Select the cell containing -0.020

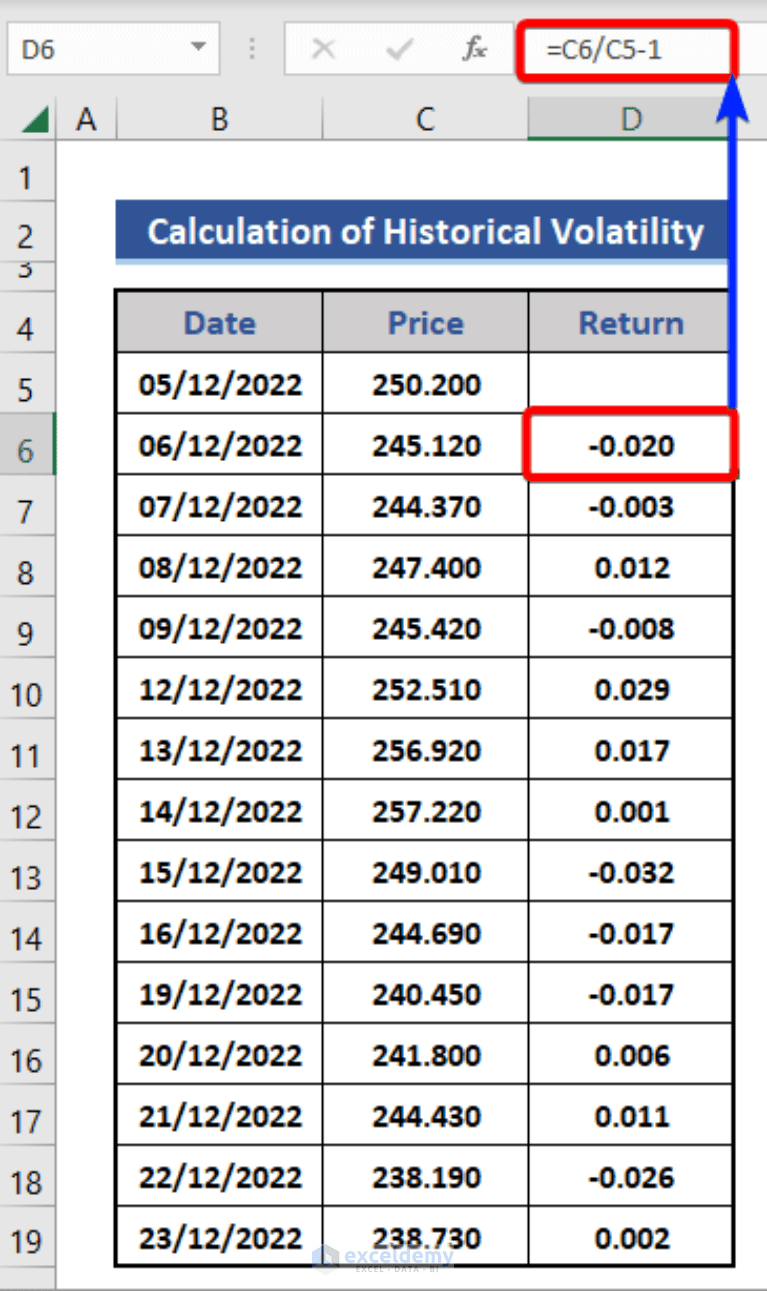[x=630, y=444]
